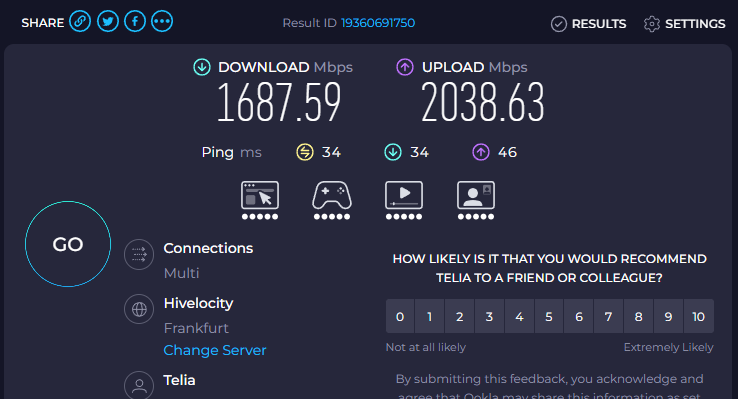Screen dimensions: 738x399
Task: Click the Connections heading text
Action: click(x=208, y=248)
